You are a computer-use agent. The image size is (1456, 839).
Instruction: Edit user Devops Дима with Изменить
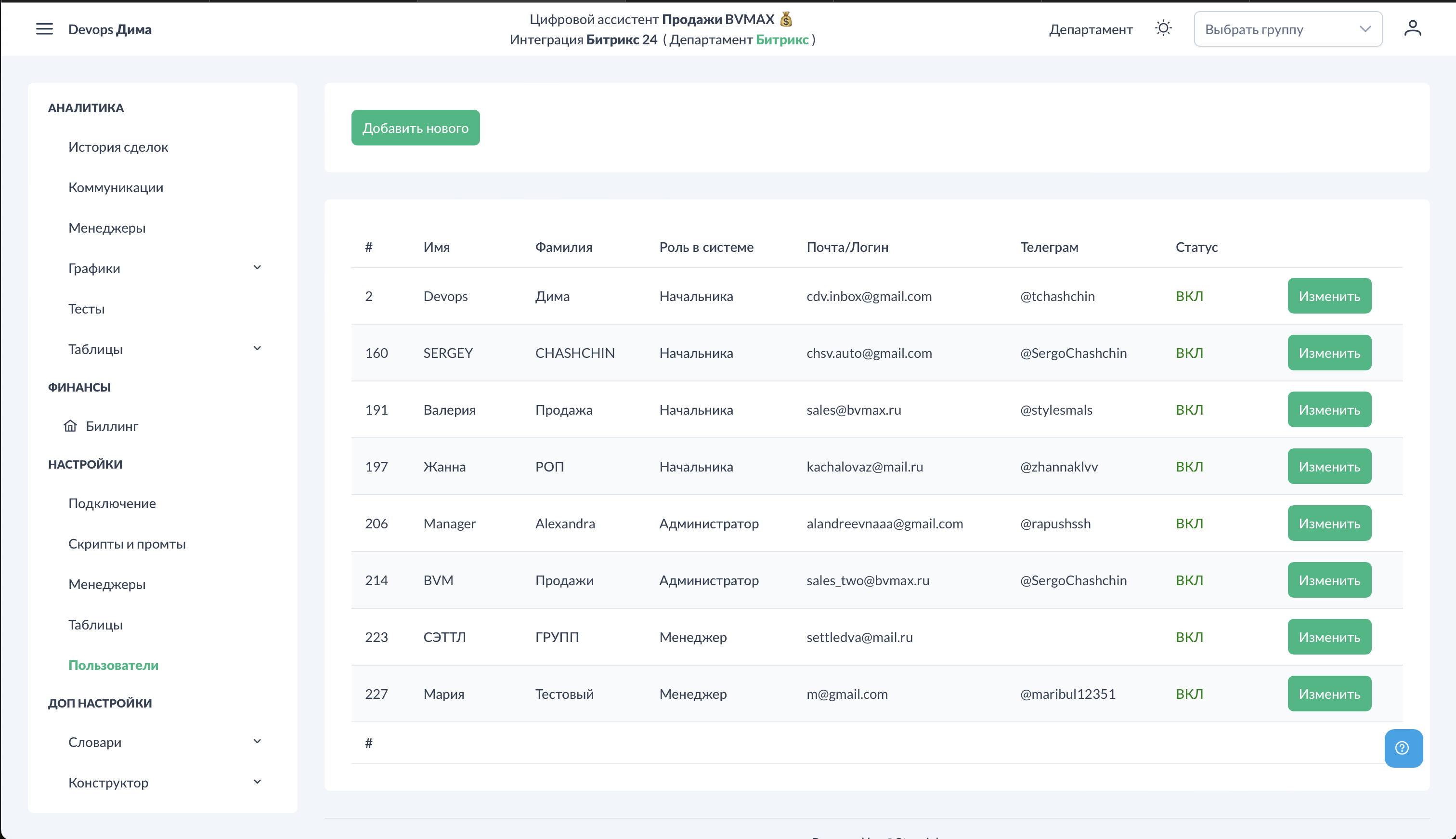[x=1329, y=296]
